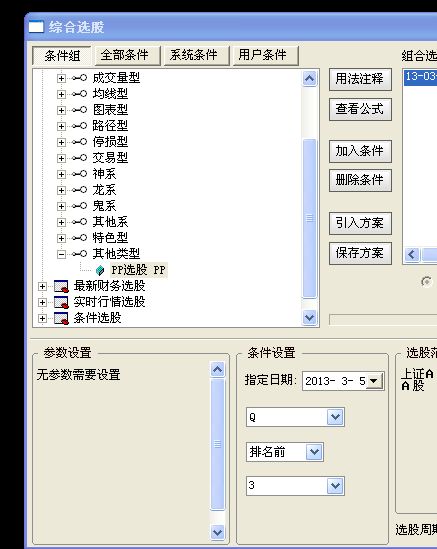Expand the 龙系 tree node
Screen dimensions: 437x549
[x=61, y=190]
